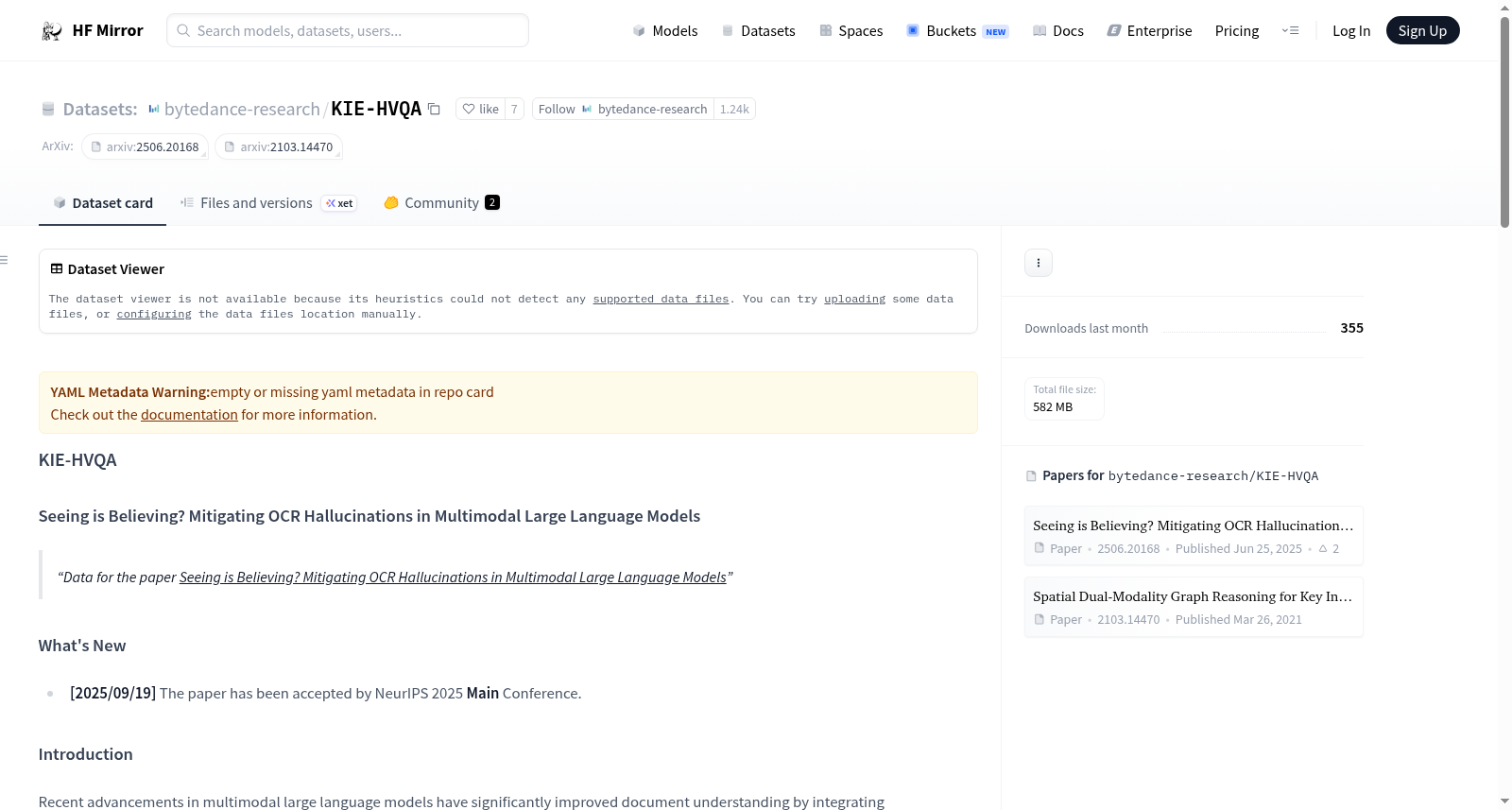This screenshot has width=1512, height=810.
Task: Click the like button
Action: (480, 109)
